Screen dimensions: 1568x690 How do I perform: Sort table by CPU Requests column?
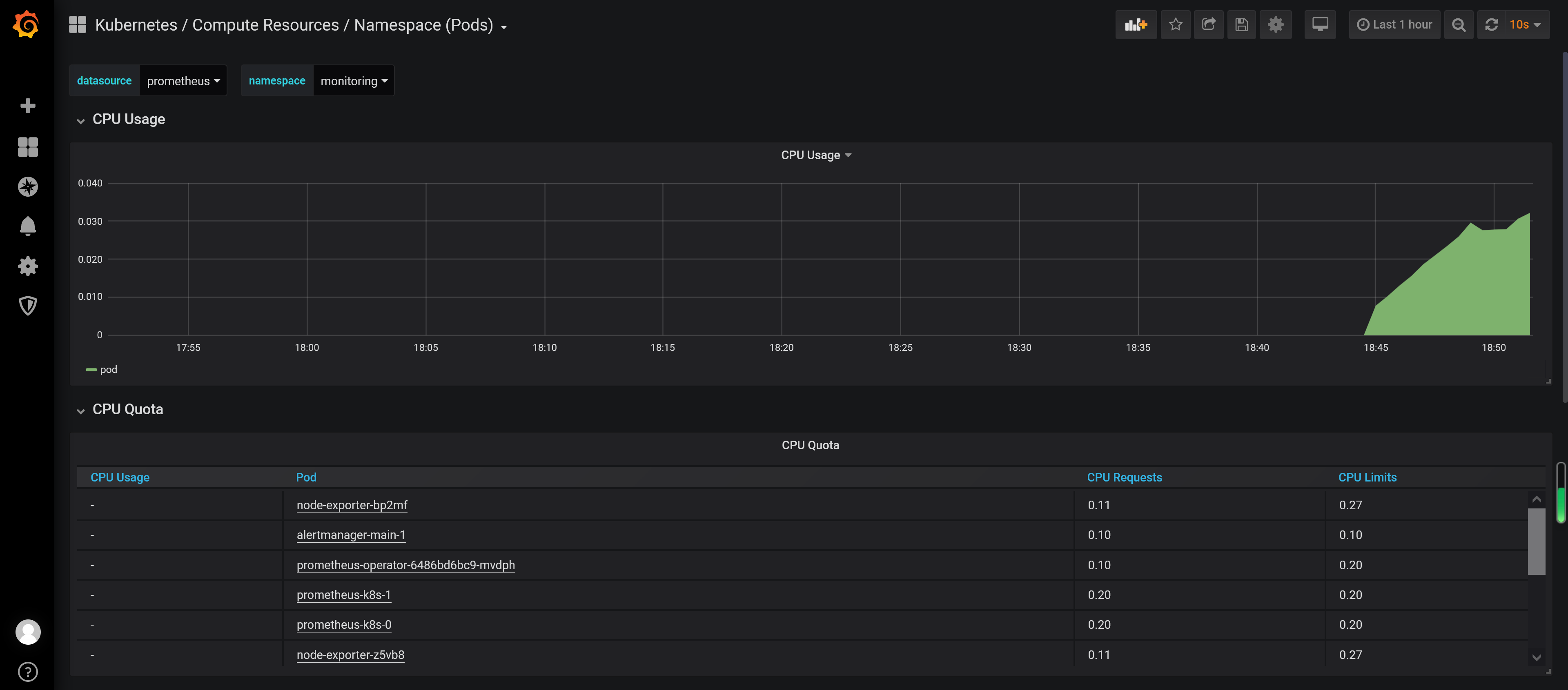(1124, 478)
